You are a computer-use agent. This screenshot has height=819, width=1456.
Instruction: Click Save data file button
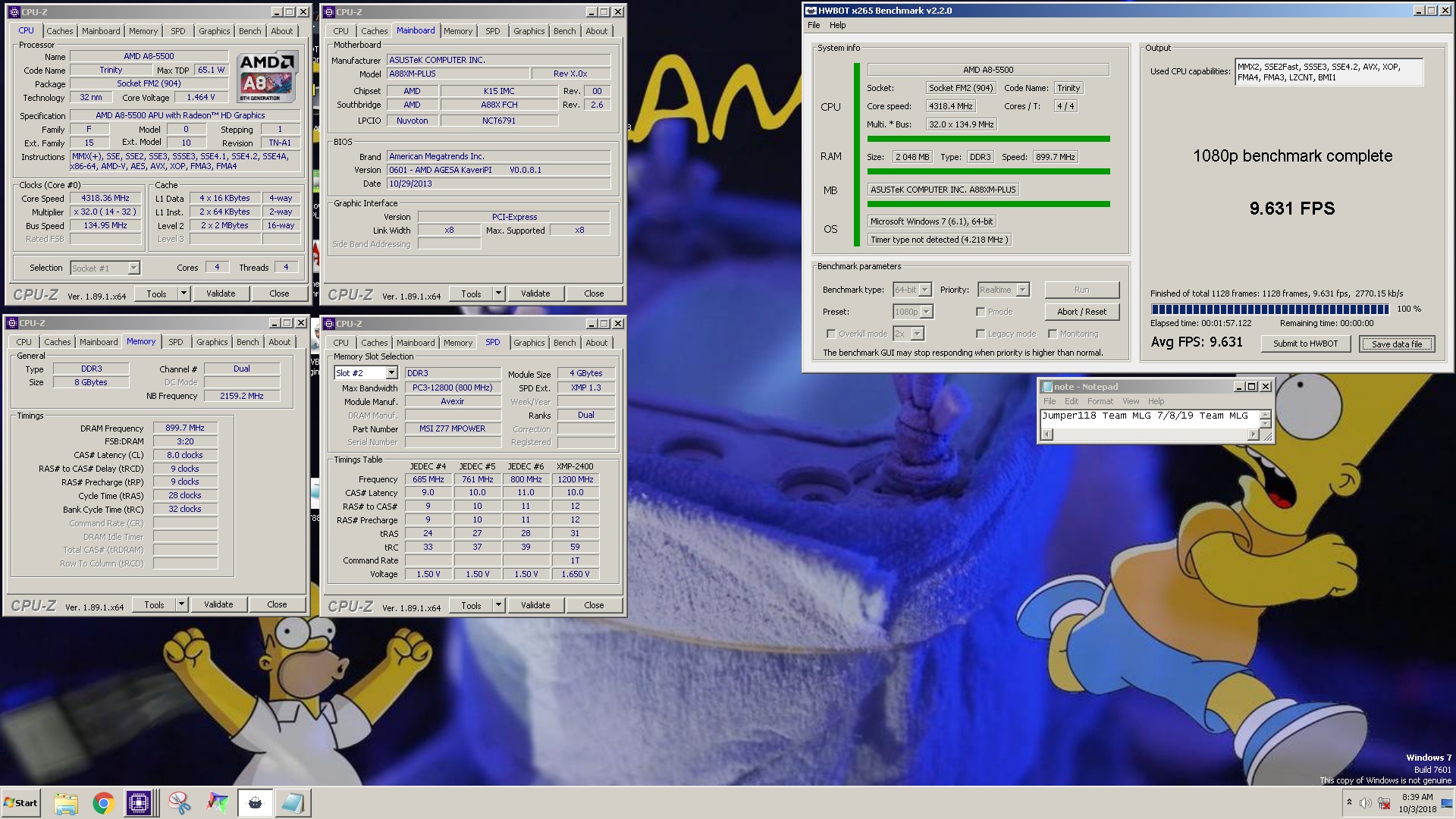tap(1396, 344)
